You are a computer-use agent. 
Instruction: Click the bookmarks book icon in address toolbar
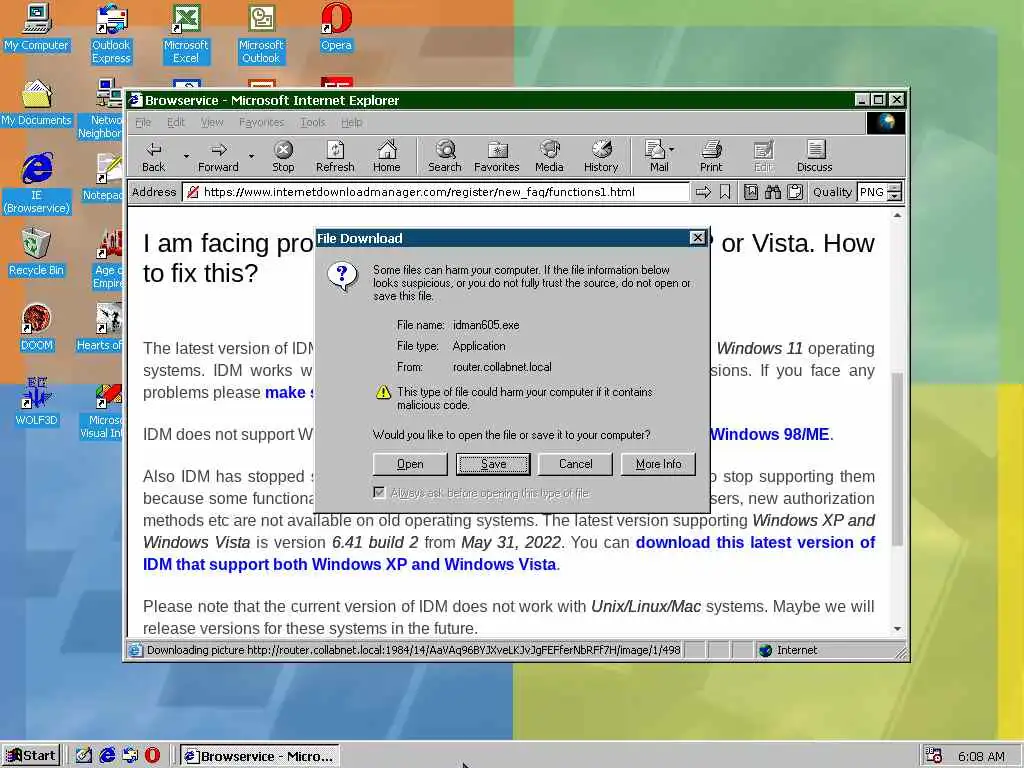click(751, 192)
